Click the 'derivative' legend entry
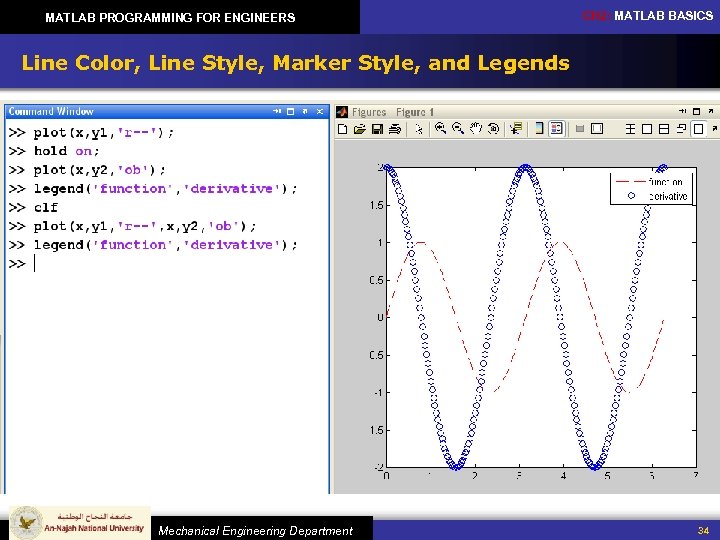720x540 pixels. [x=657, y=196]
